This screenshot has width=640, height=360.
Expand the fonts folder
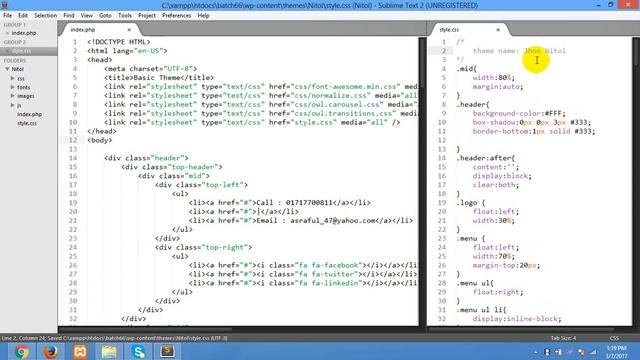(x=13, y=87)
